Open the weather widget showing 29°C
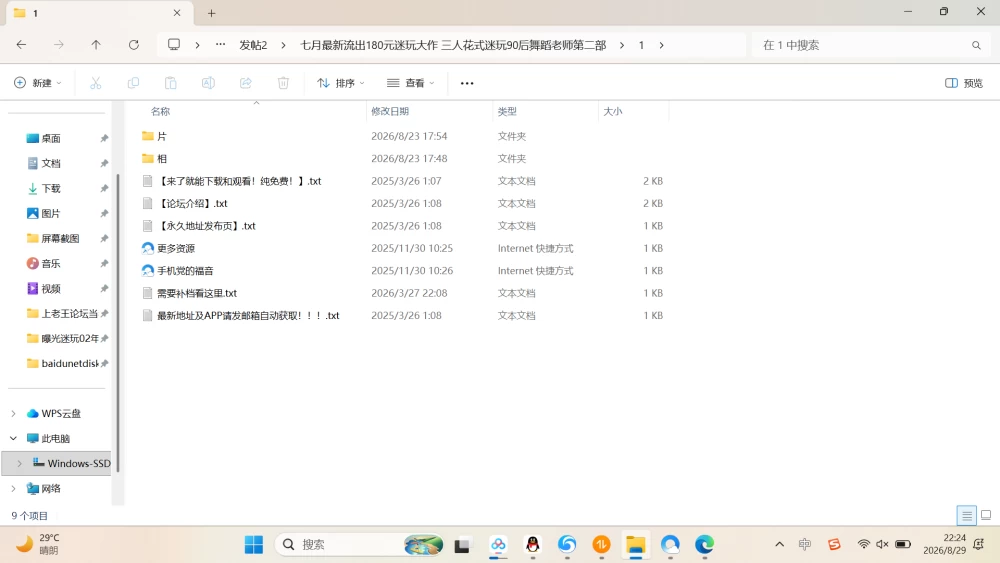The height and width of the screenshot is (563, 1000). (x=38, y=544)
